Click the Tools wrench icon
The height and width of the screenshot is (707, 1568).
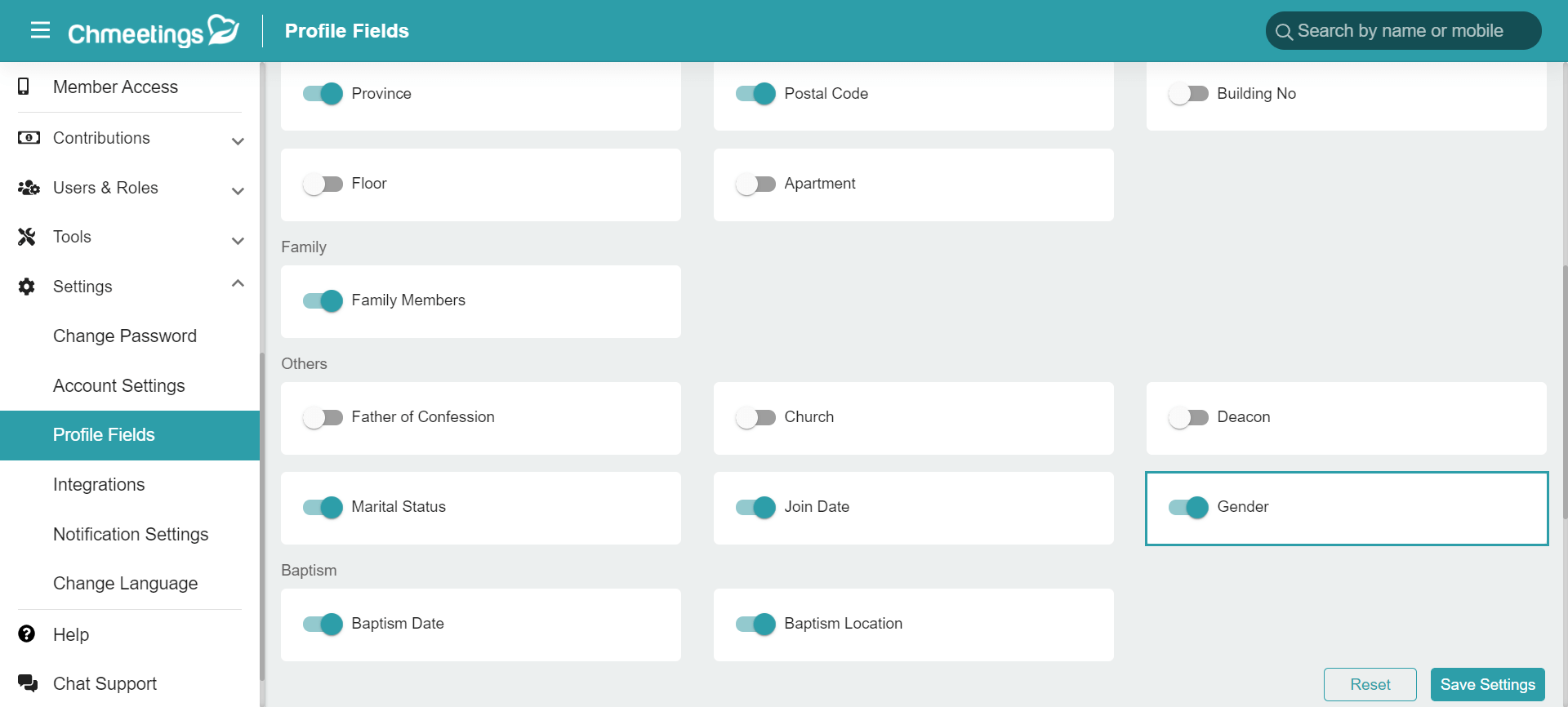pyautogui.click(x=27, y=237)
